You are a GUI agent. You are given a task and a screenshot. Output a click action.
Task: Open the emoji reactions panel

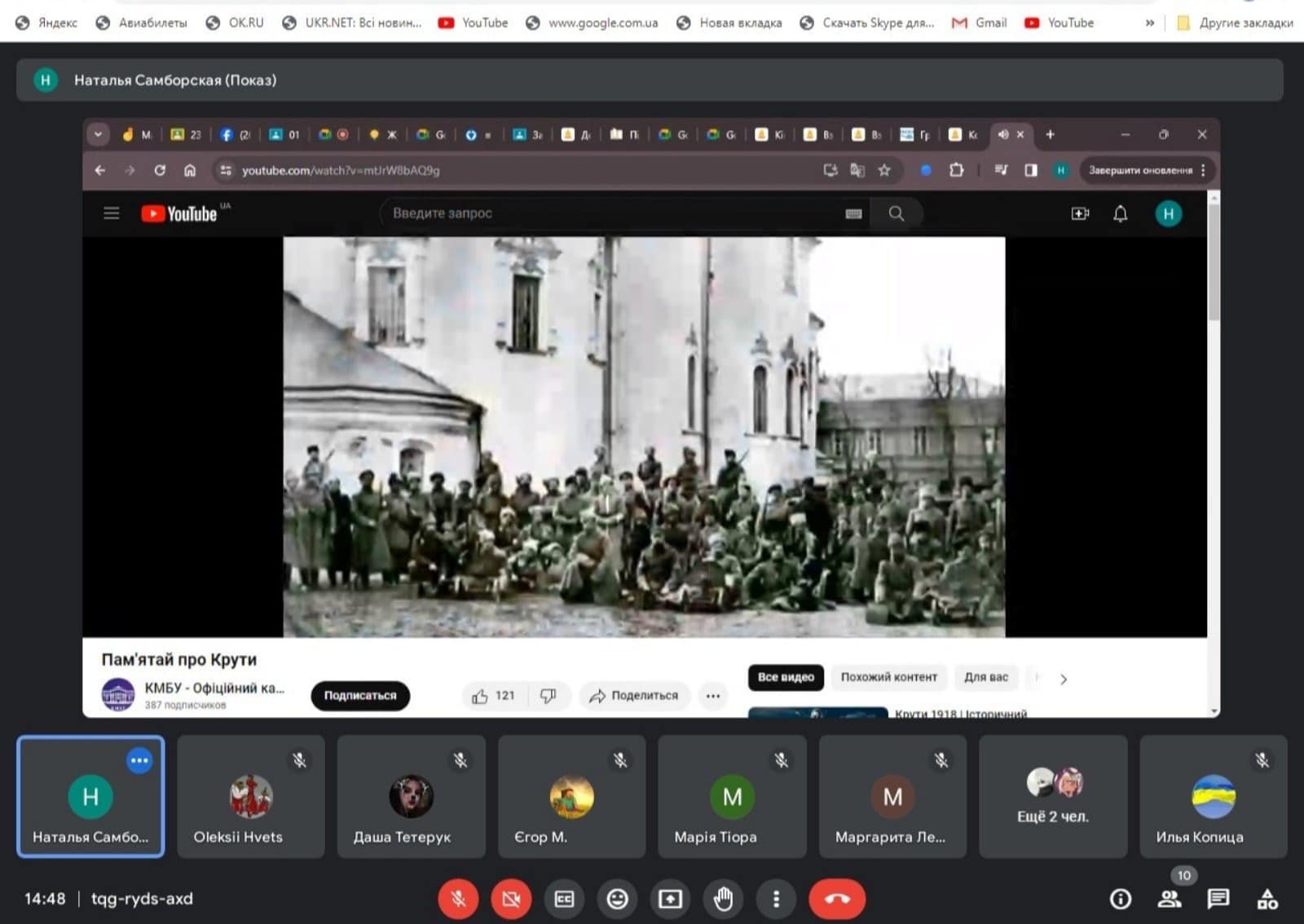pos(617,899)
